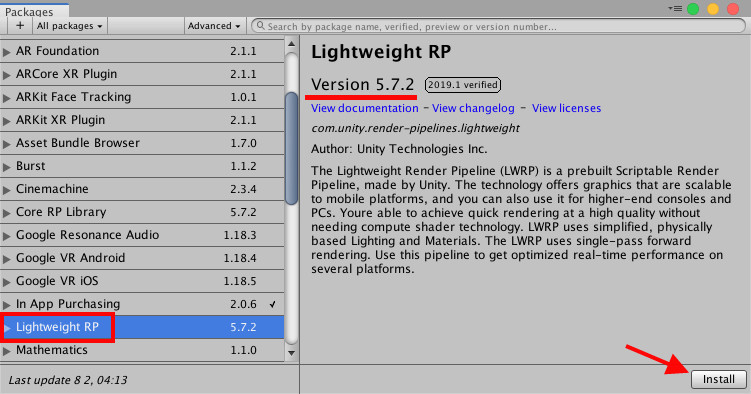Open the View changelog link

[x=473, y=108]
